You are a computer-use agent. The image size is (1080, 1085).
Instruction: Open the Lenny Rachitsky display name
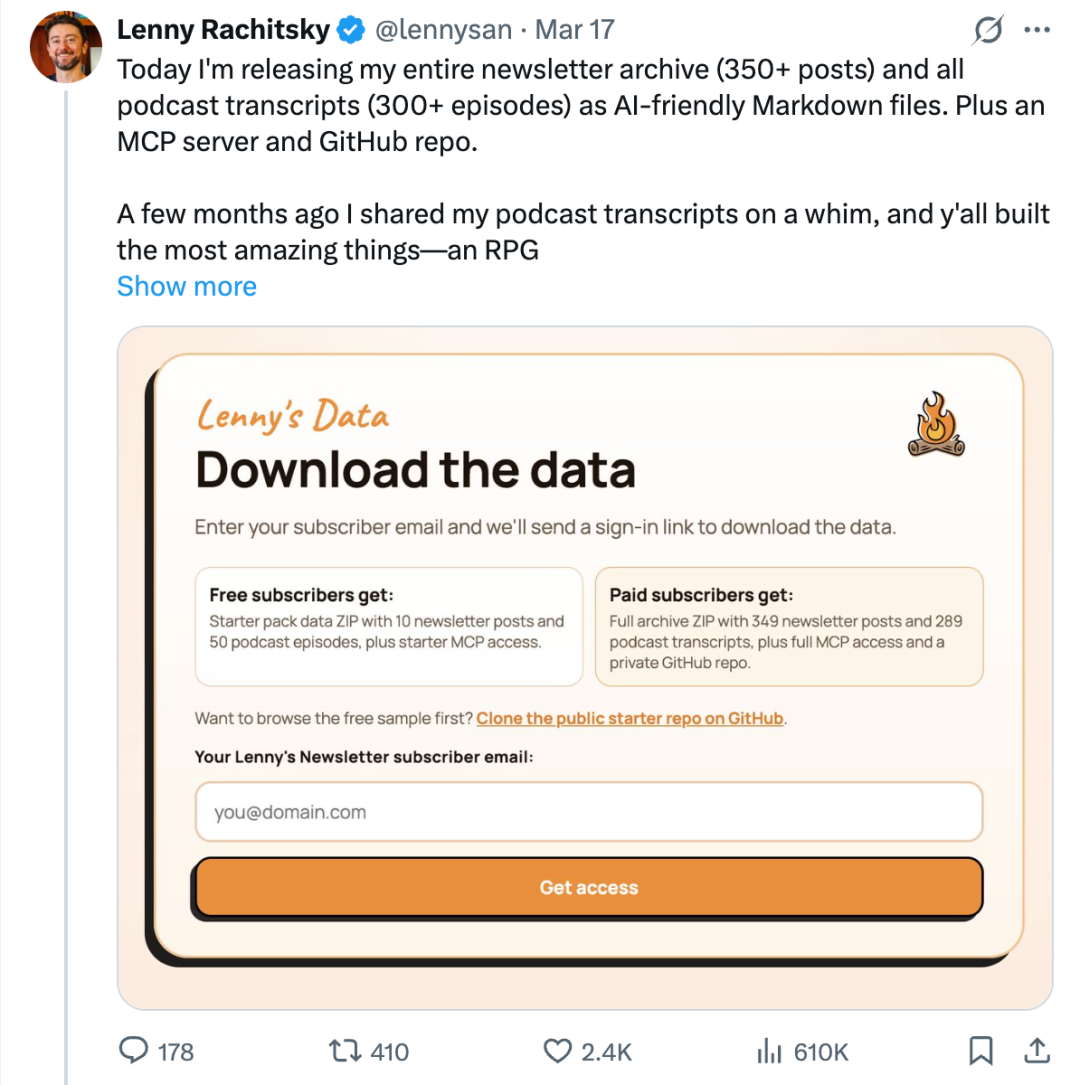pyautogui.click(x=223, y=31)
